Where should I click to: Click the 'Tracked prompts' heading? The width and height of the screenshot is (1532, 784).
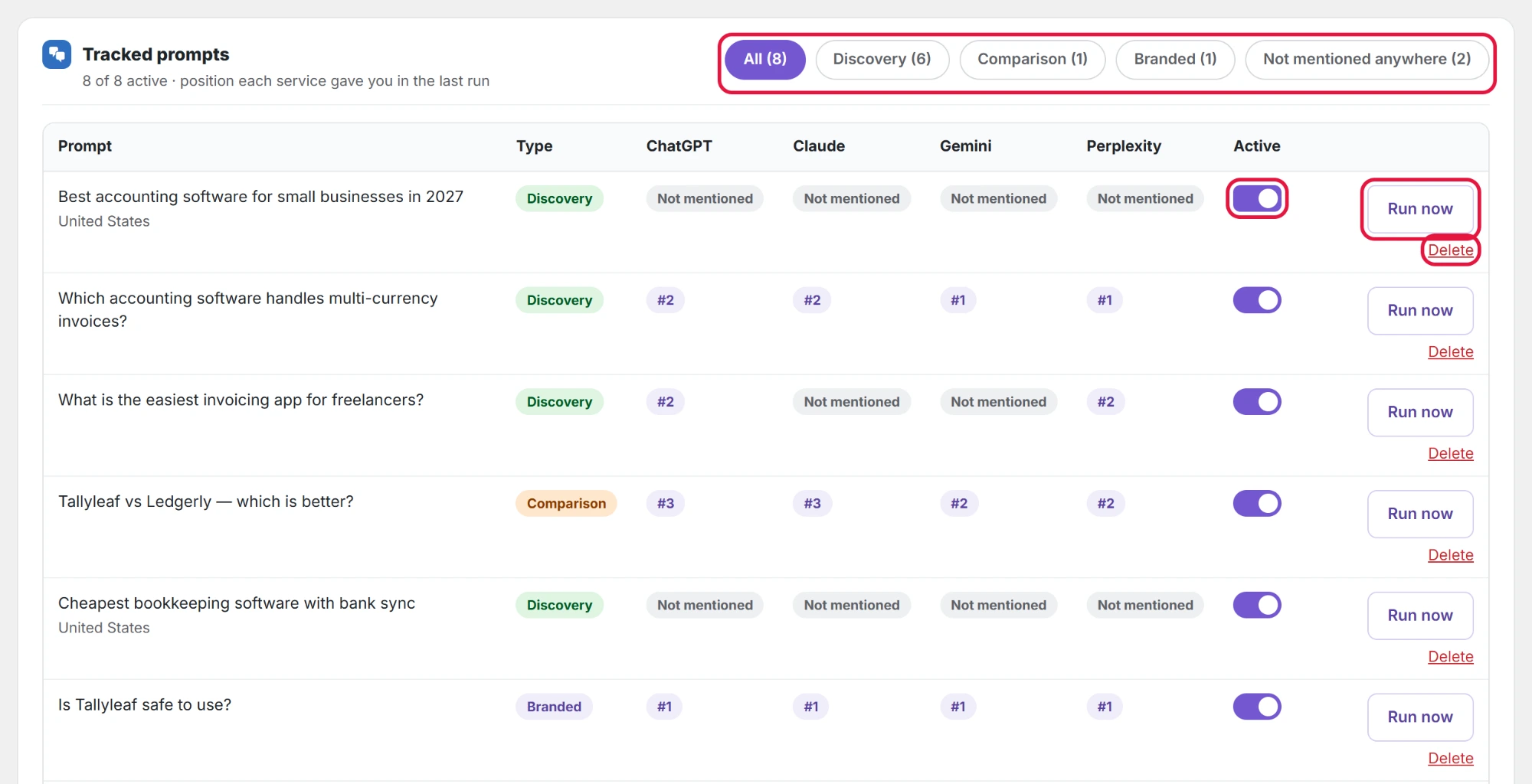tap(156, 54)
